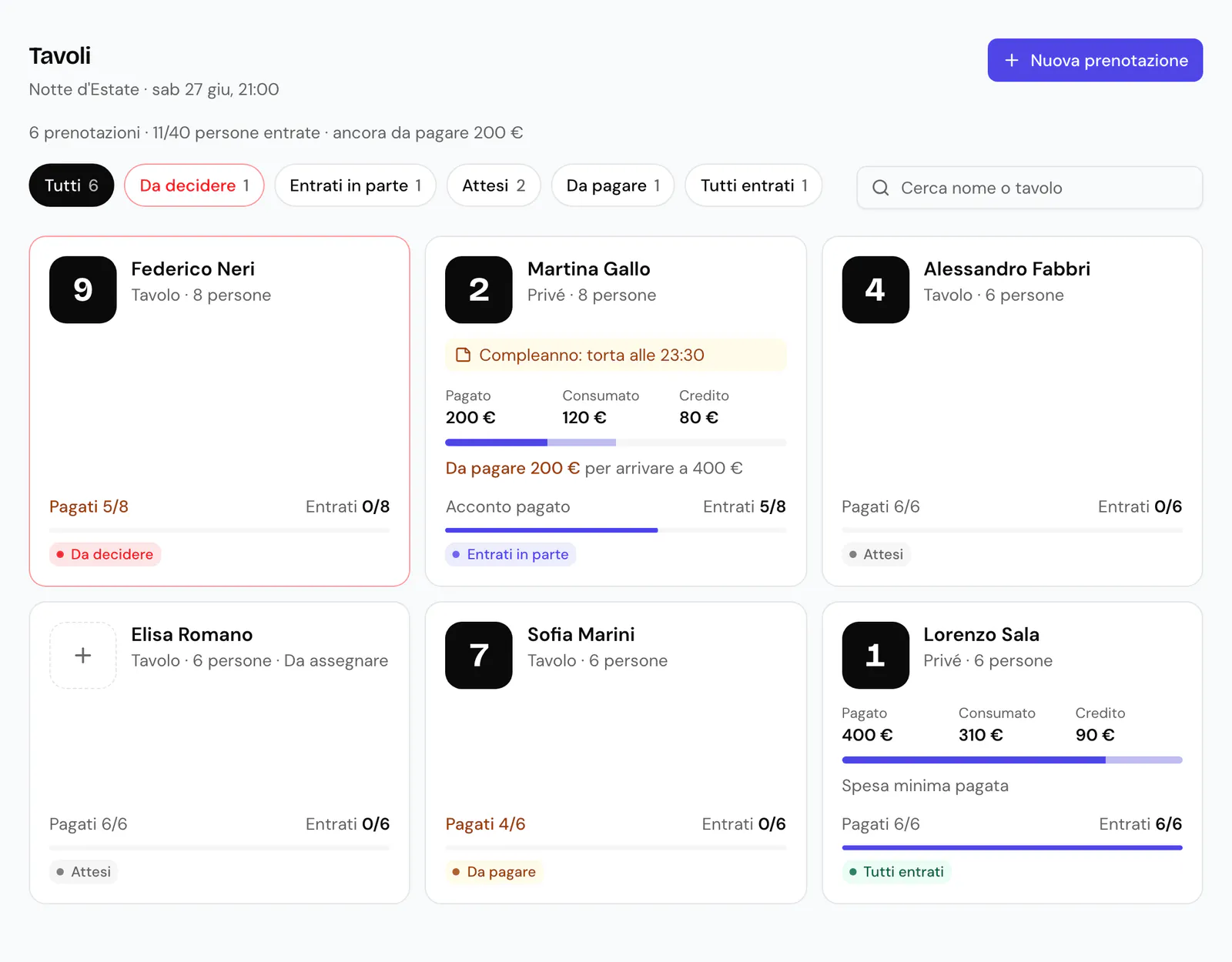
Task: Filter by Tutti entrati
Action: [754, 185]
